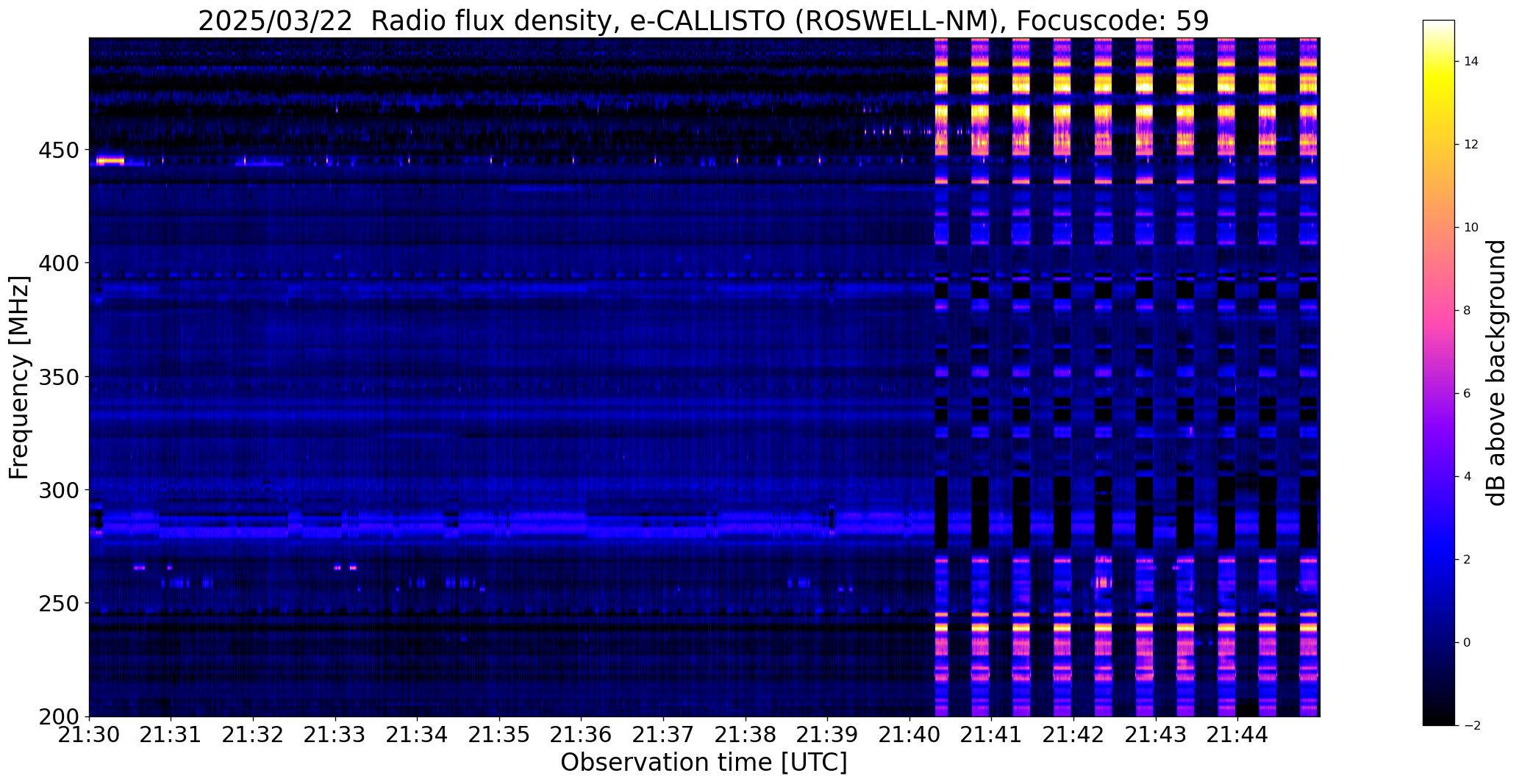This screenshot has height=784, width=1519.
Task: Click the colorbar tick label 6
Action: (x=1468, y=394)
